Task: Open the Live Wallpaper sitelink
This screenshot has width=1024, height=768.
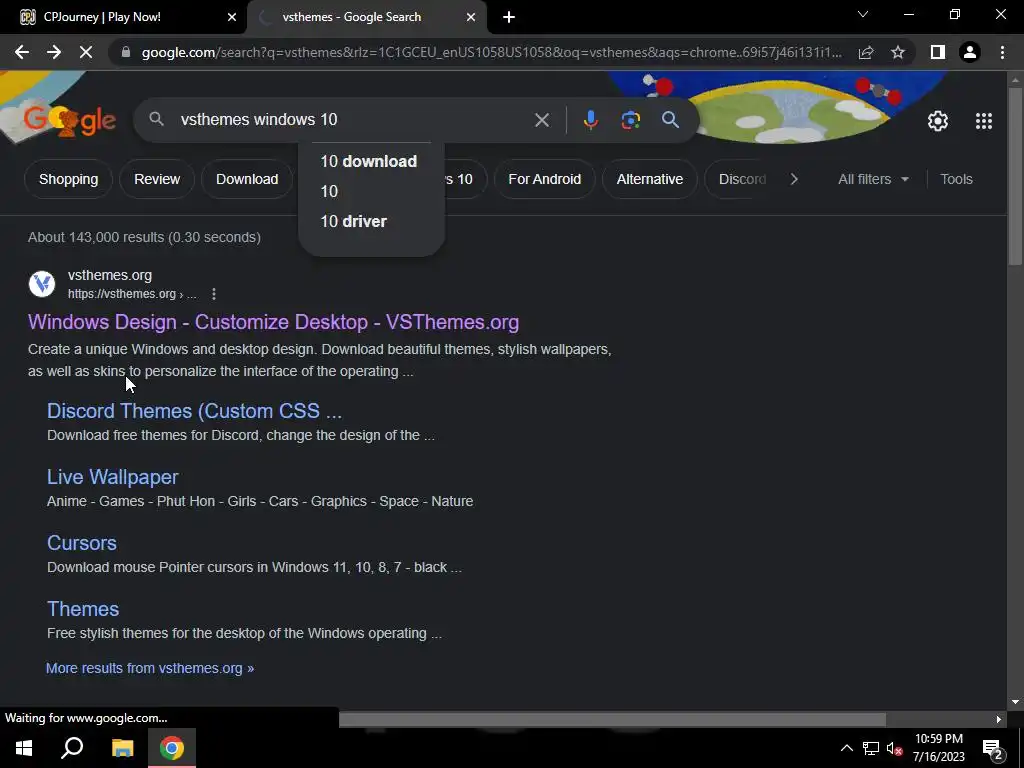Action: tap(112, 477)
